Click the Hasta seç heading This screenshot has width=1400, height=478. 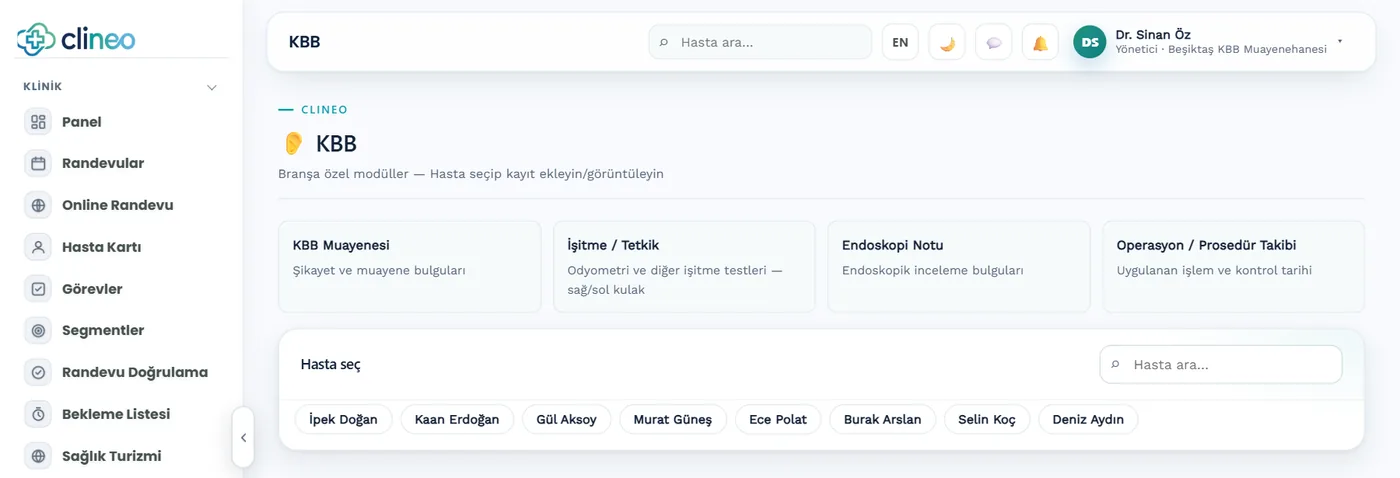[x=331, y=364]
